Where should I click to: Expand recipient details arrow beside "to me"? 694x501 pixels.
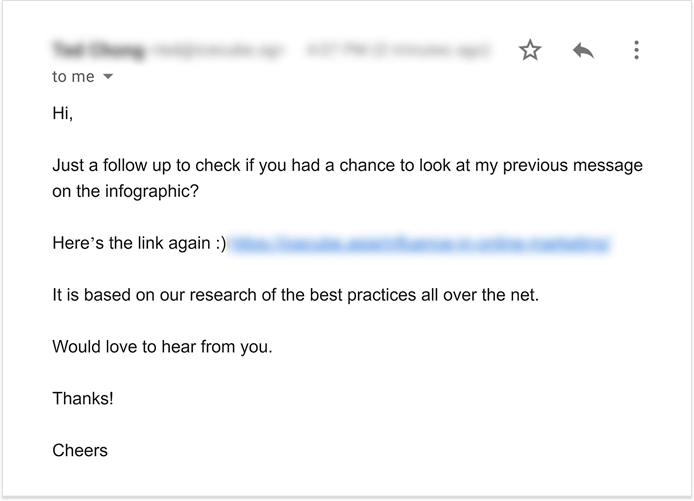click(x=108, y=77)
